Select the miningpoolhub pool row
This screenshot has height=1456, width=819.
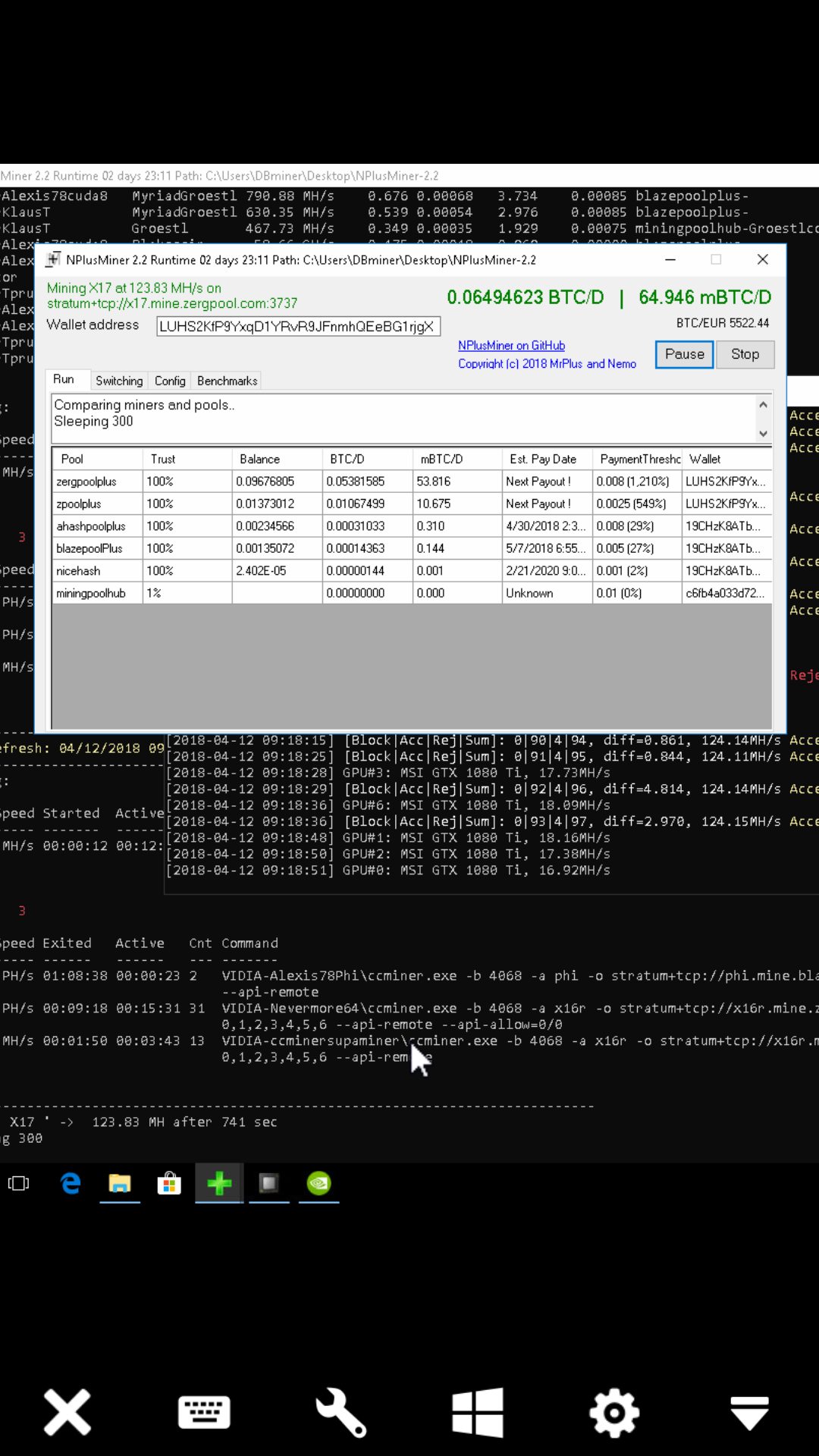pos(413,593)
